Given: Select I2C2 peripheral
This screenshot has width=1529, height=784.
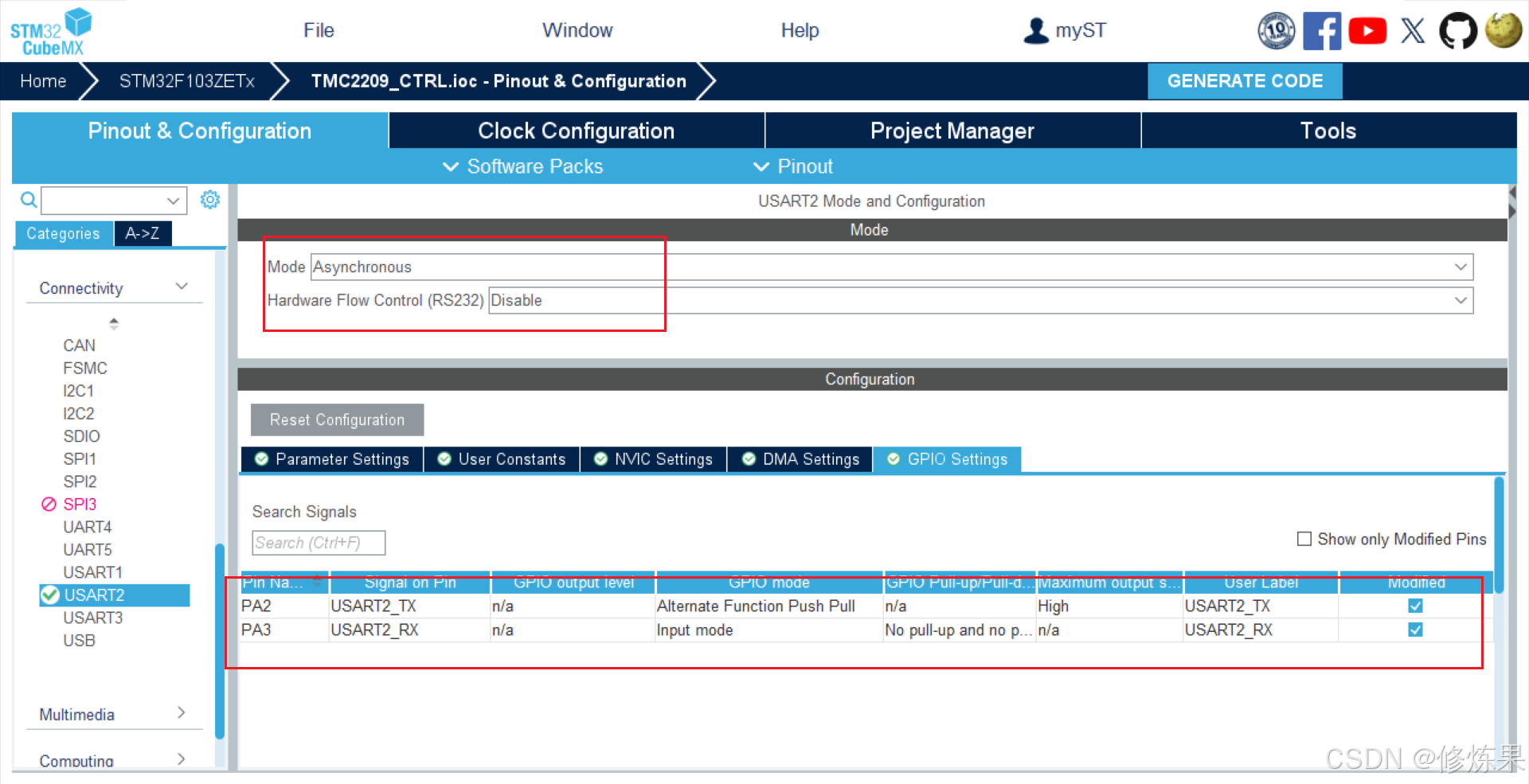Looking at the screenshot, I should pos(79,413).
